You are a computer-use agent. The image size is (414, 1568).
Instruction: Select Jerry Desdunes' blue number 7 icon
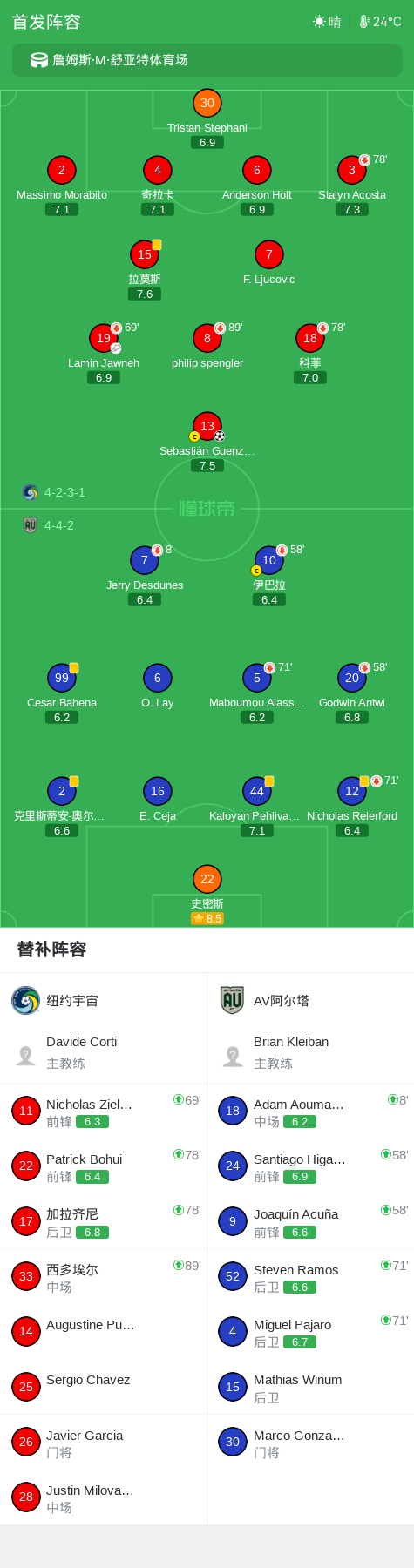pyautogui.click(x=145, y=560)
